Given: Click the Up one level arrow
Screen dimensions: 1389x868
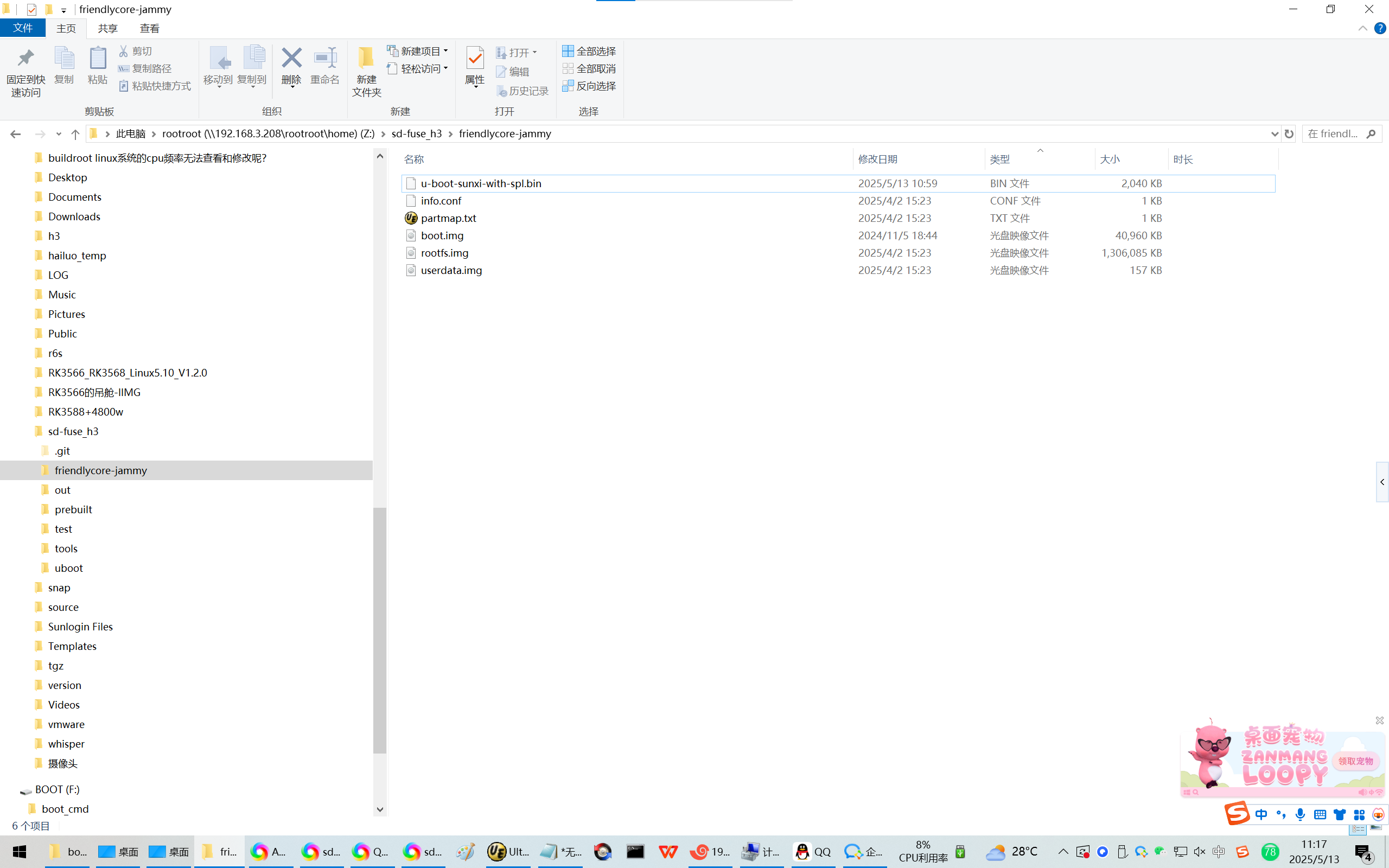Looking at the screenshot, I should 75,134.
